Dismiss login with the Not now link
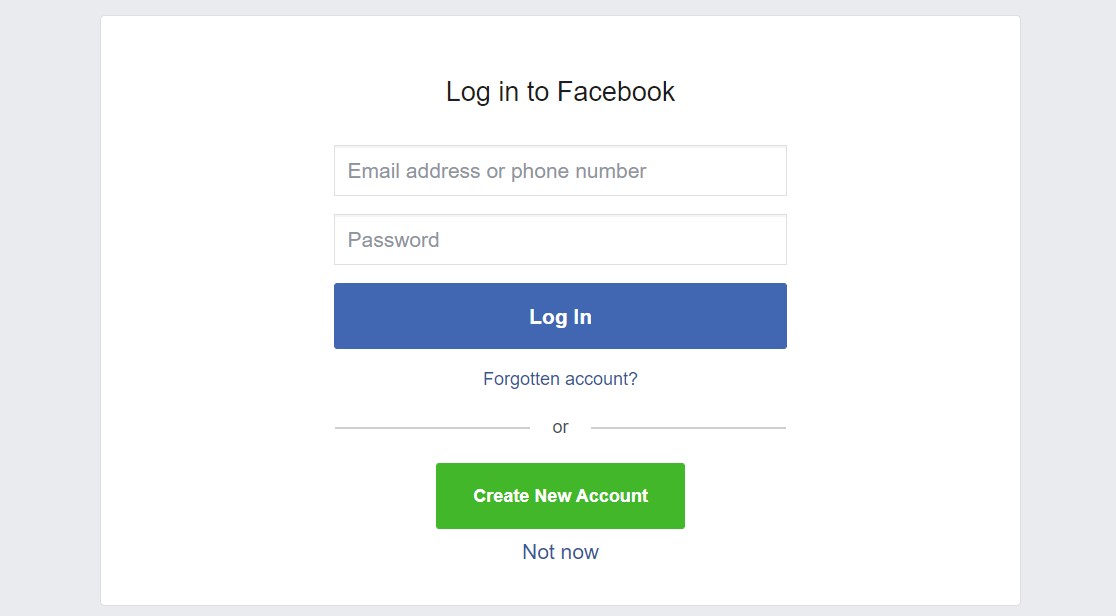 tap(560, 552)
